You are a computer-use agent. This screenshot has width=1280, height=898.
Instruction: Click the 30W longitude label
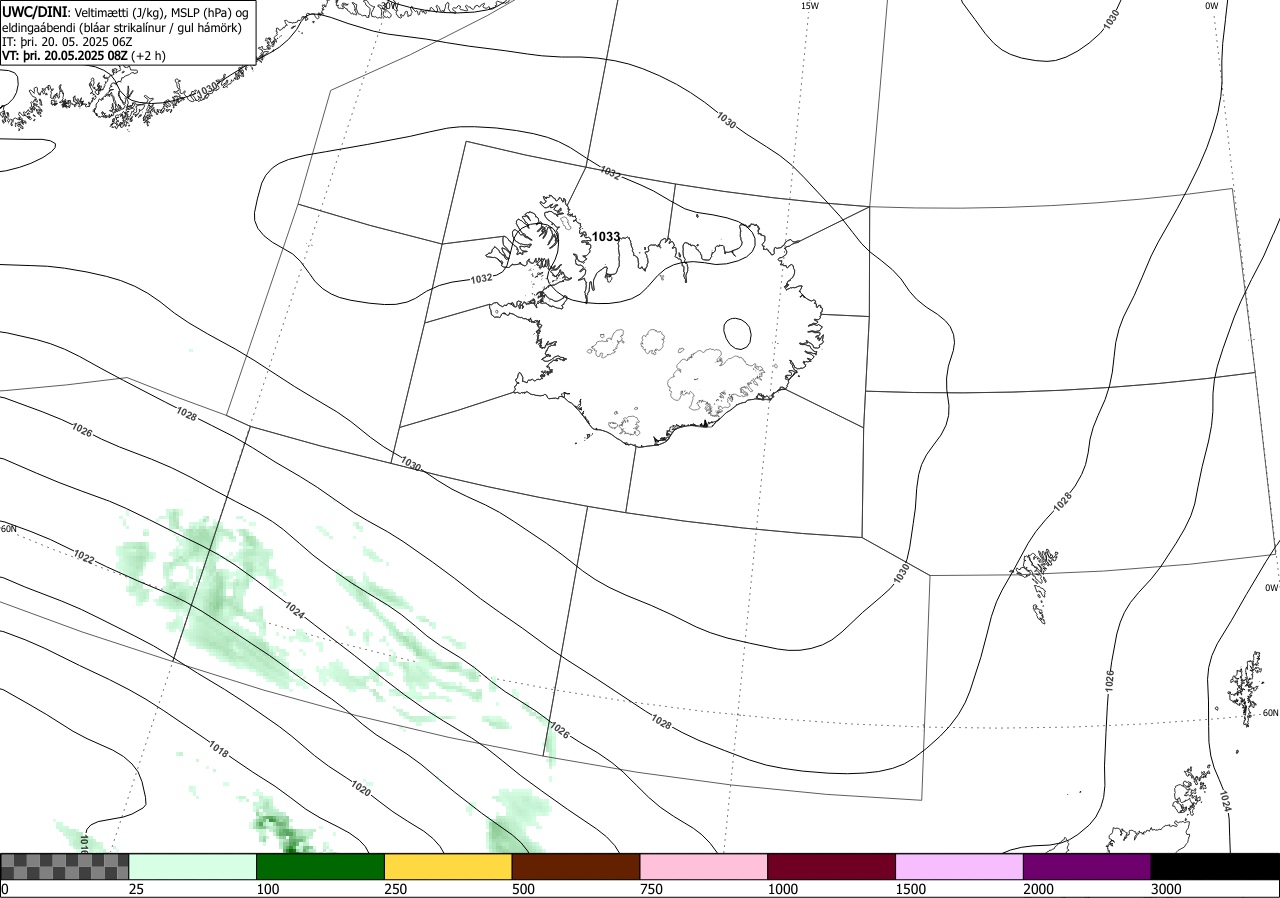point(390,6)
